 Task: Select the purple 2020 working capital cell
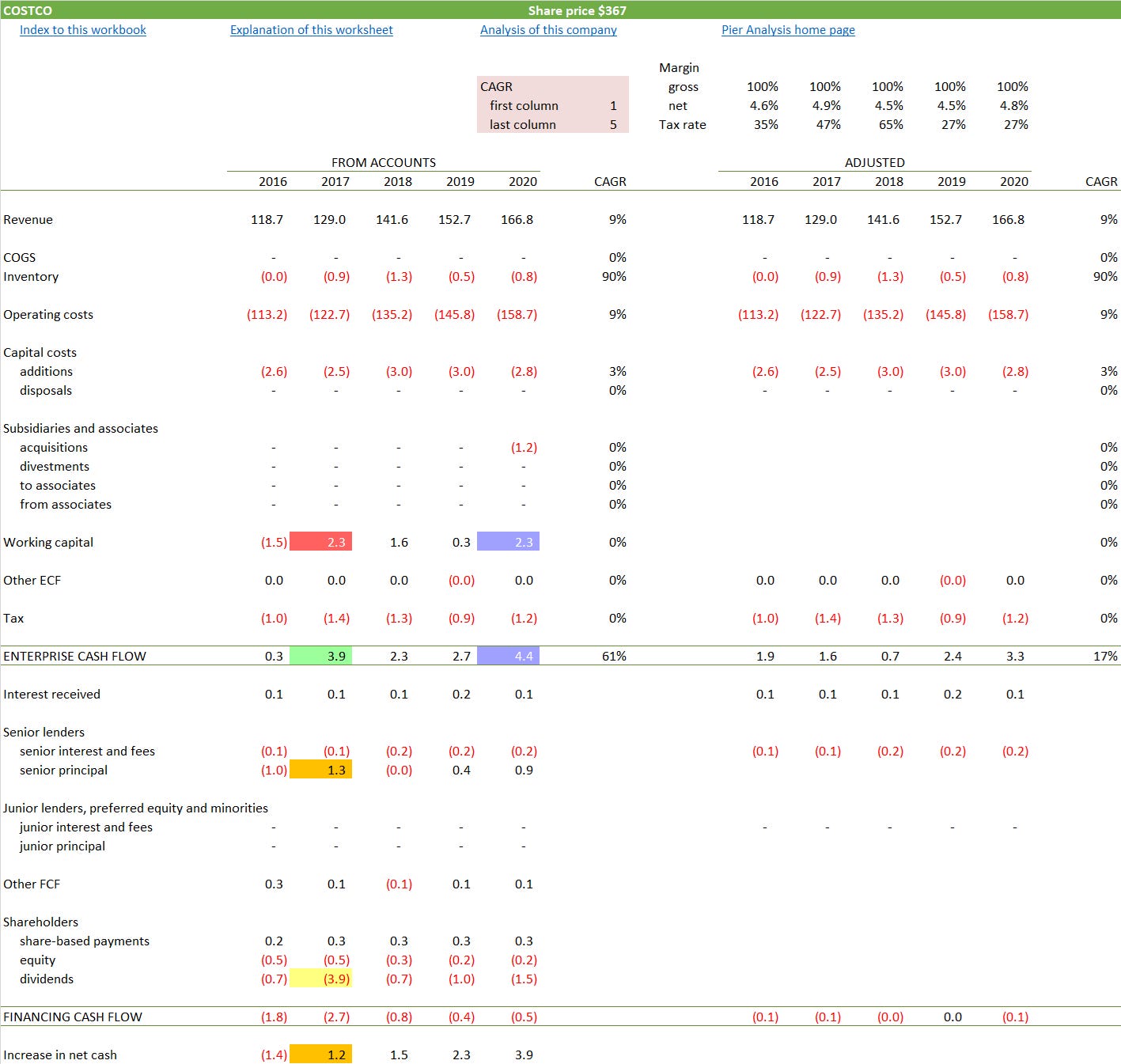(509, 542)
